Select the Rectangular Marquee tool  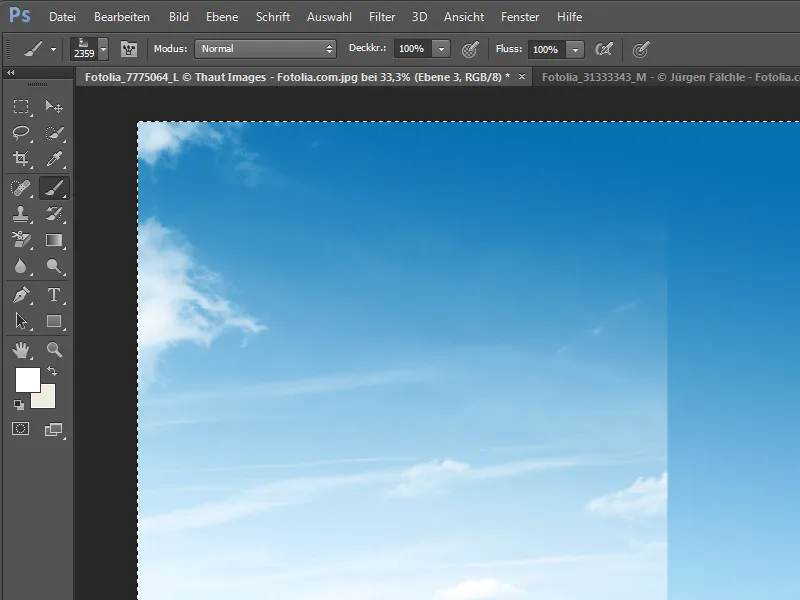(x=21, y=107)
